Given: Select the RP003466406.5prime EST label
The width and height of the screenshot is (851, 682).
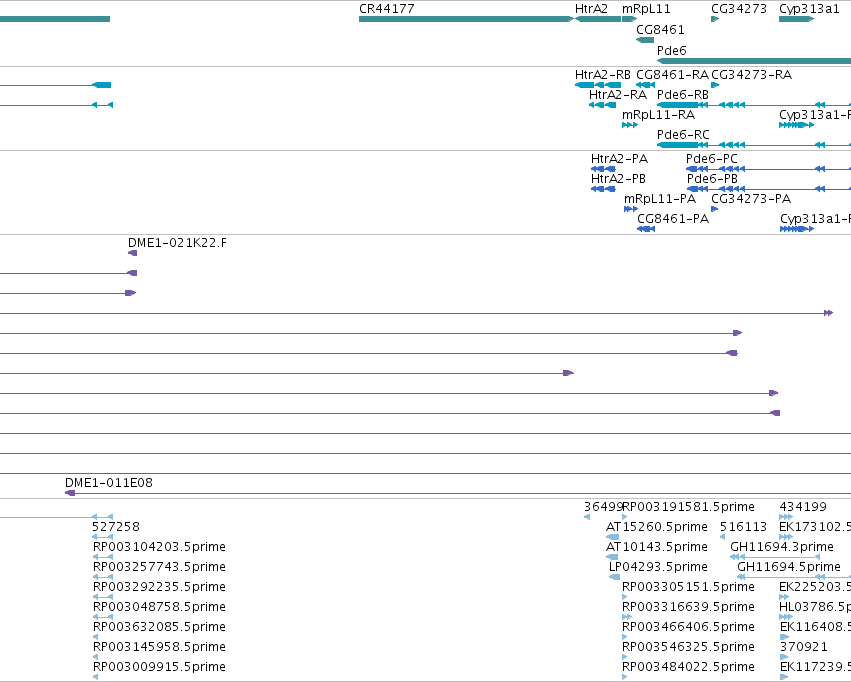Looking at the screenshot, I should point(688,627).
